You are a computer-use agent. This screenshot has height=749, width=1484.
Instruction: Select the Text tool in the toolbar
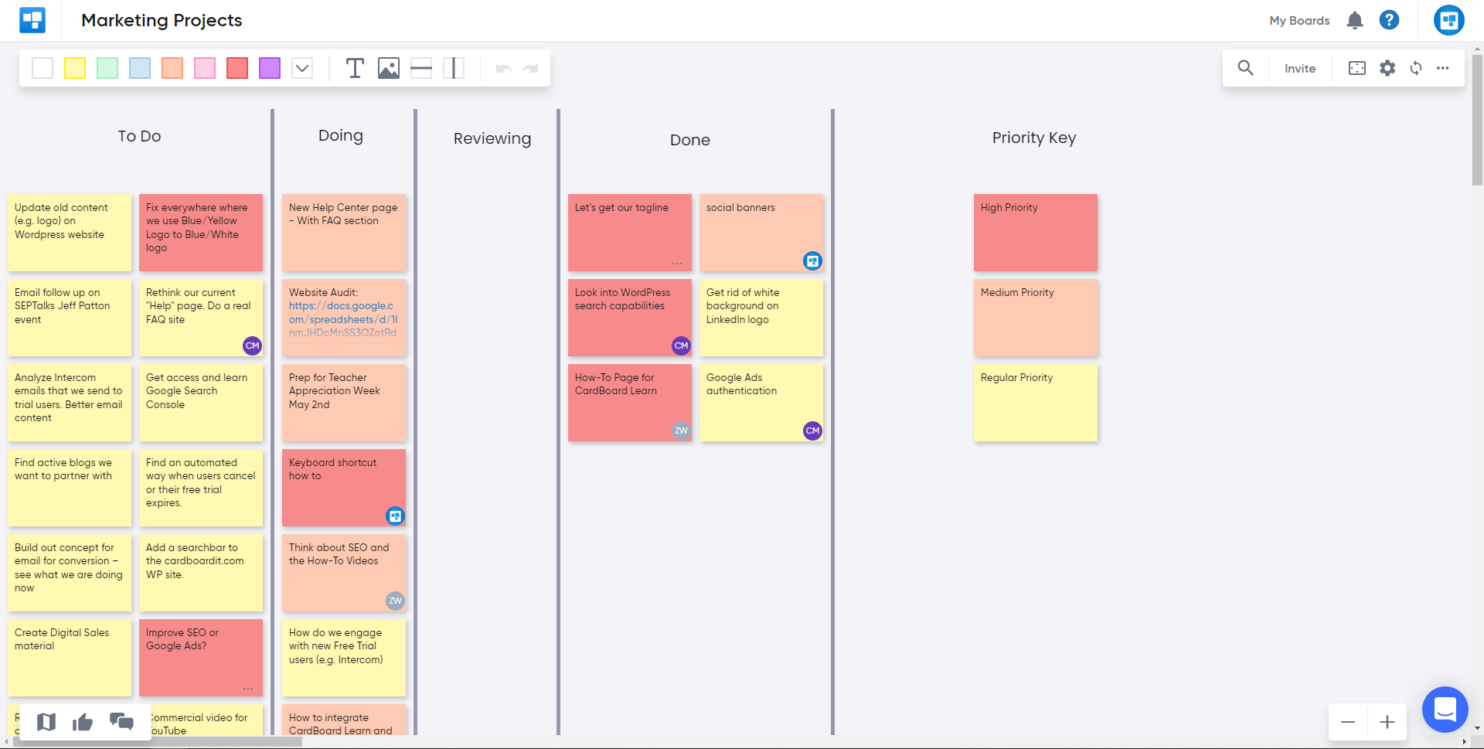coord(354,67)
